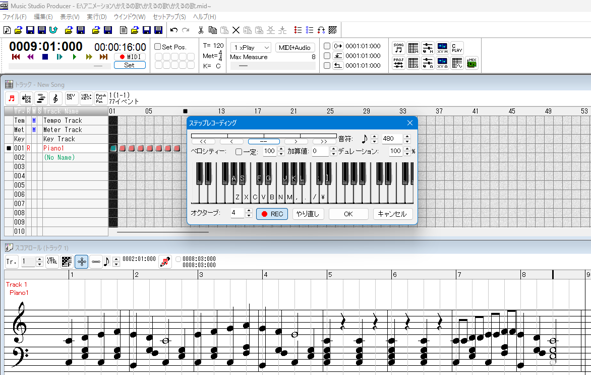
Task: Toggle the R record flag on track 001
Action: pos(28,148)
